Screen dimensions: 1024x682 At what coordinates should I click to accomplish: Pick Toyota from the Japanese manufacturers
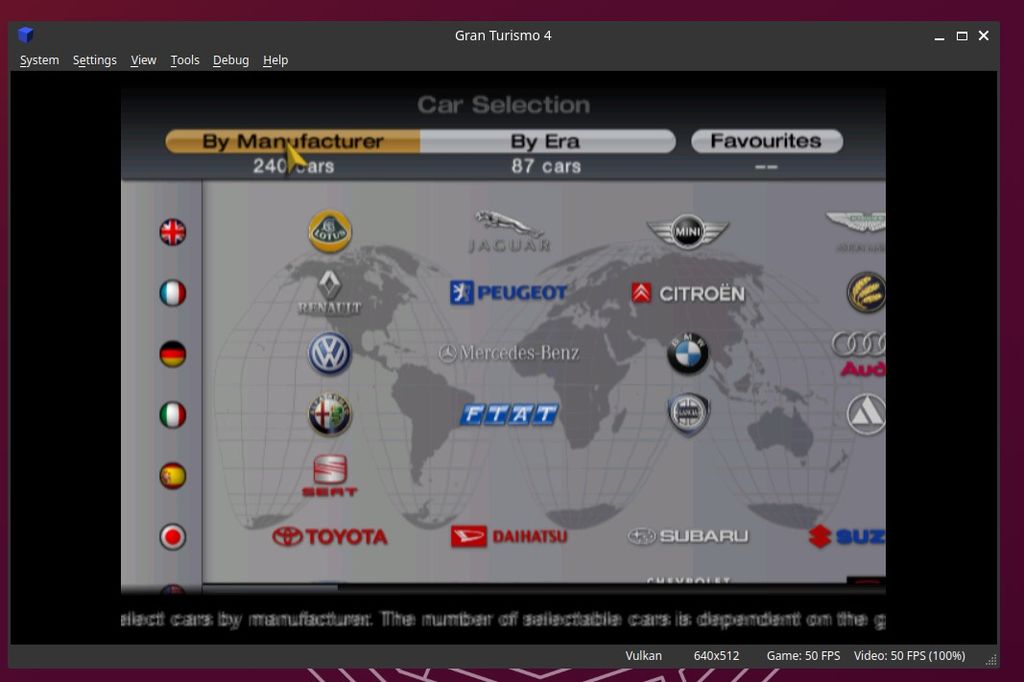pyautogui.click(x=330, y=536)
